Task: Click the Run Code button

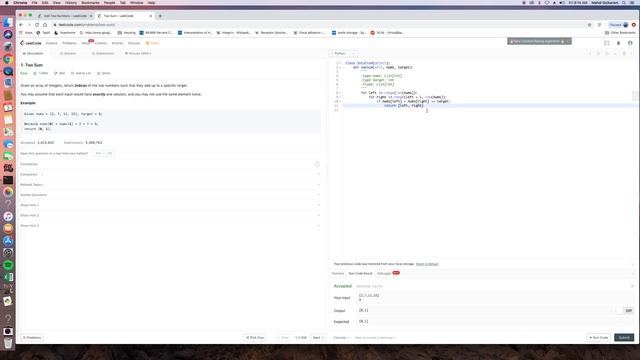Action: 599,338
